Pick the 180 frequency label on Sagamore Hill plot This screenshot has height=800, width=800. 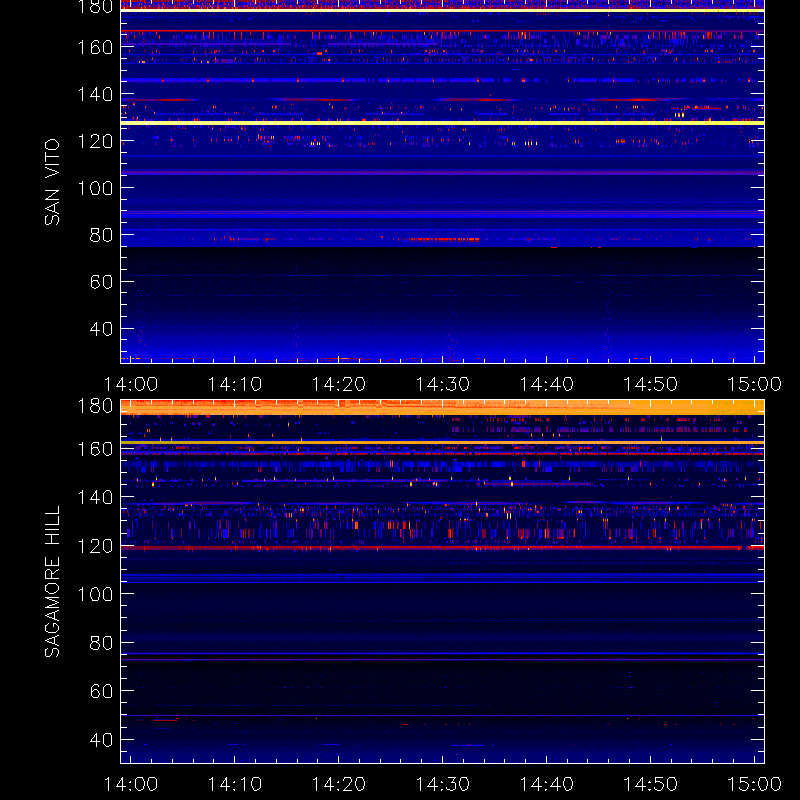[95, 406]
